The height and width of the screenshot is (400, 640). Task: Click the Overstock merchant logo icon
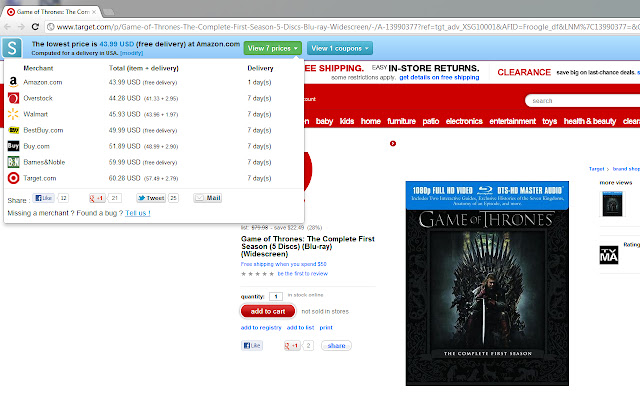[13, 98]
